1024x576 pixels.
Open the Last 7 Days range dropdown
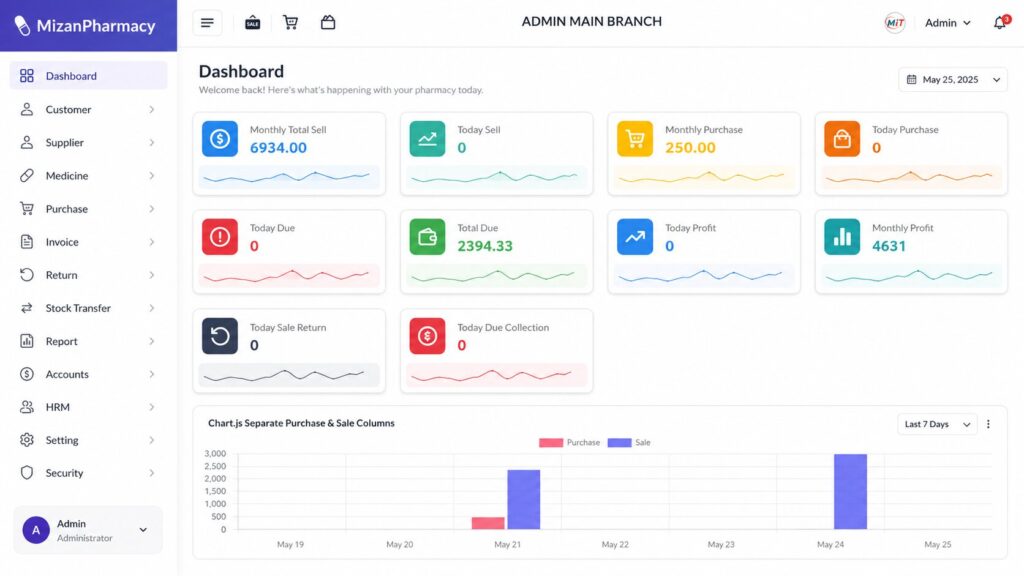[x=937, y=424]
